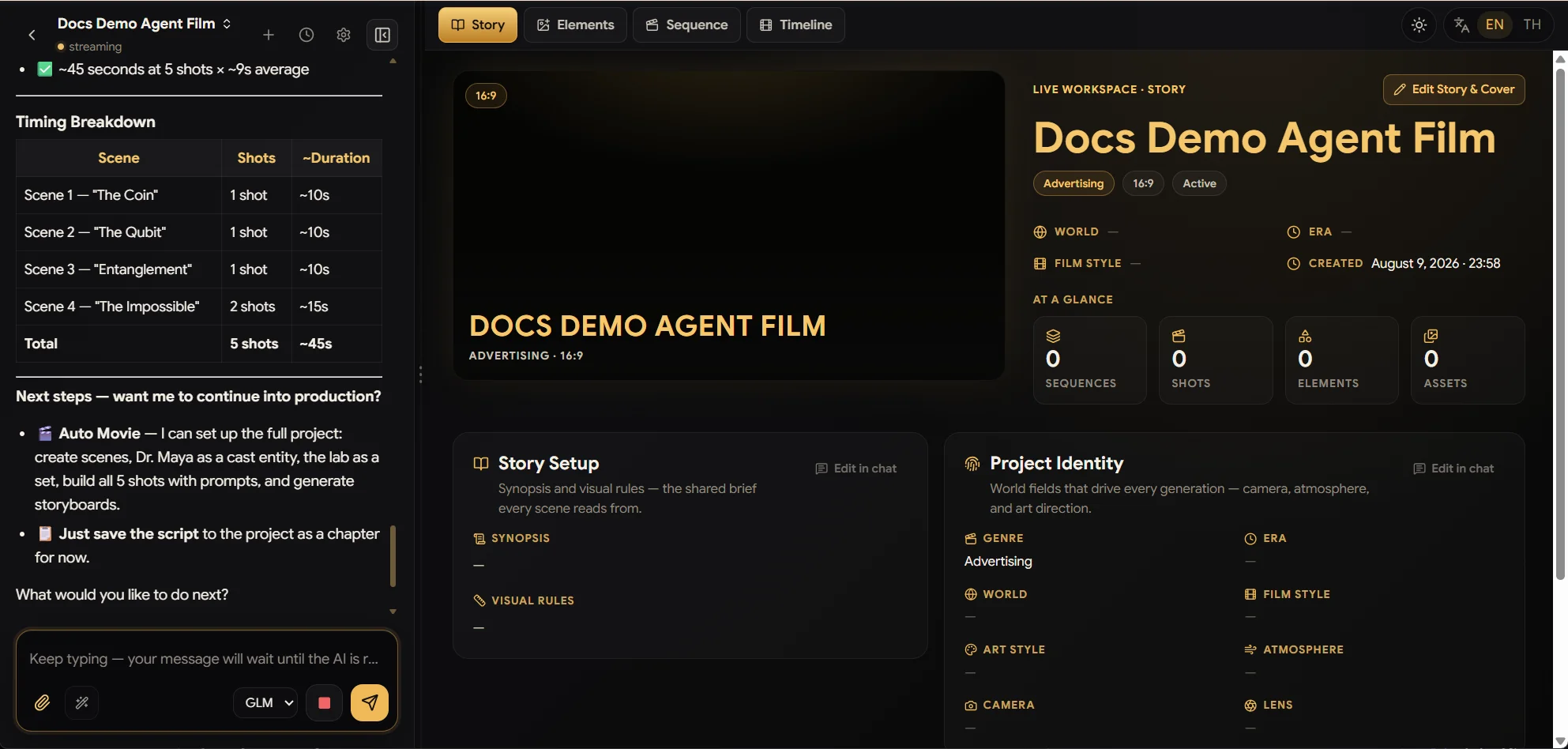1568x749 pixels.
Task: Open chat history clock icon
Action: click(x=306, y=35)
